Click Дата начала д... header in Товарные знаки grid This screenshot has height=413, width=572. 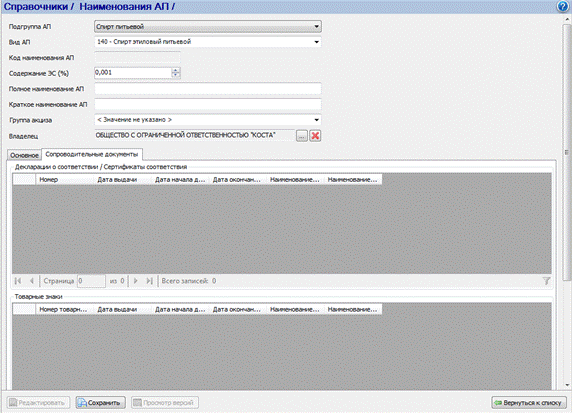click(x=180, y=309)
